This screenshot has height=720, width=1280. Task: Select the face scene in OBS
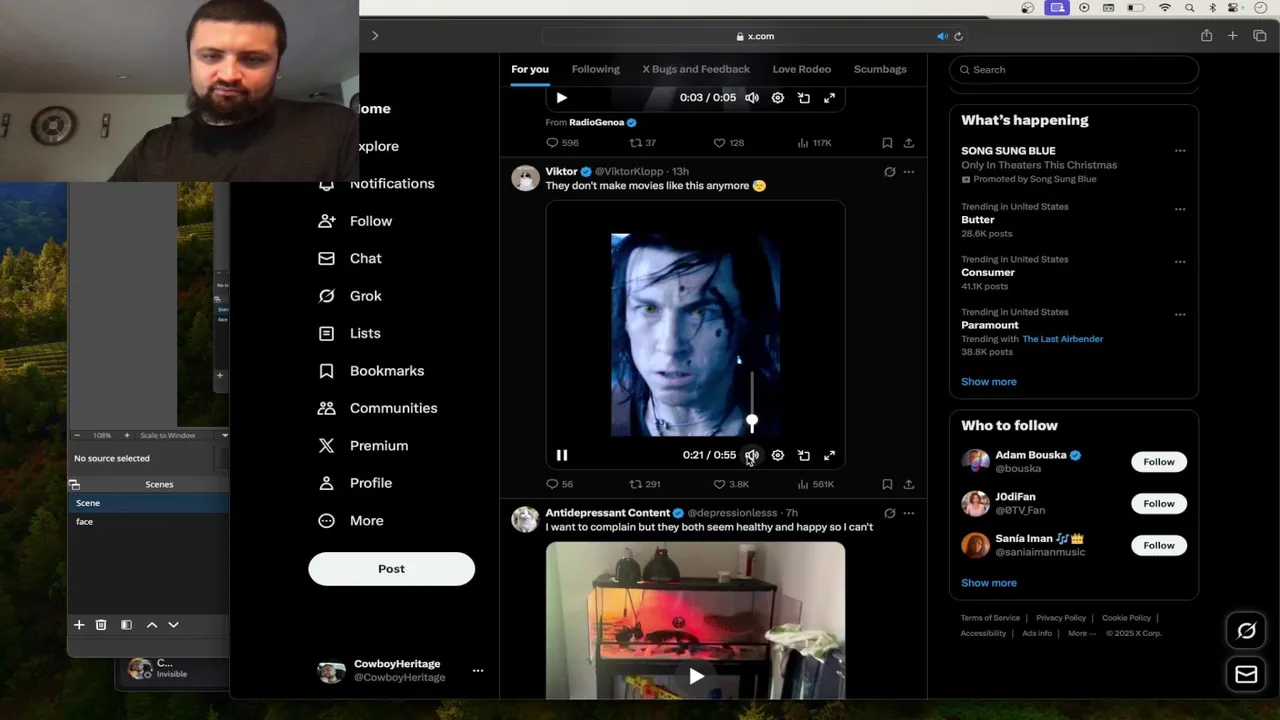[x=148, y=522]
